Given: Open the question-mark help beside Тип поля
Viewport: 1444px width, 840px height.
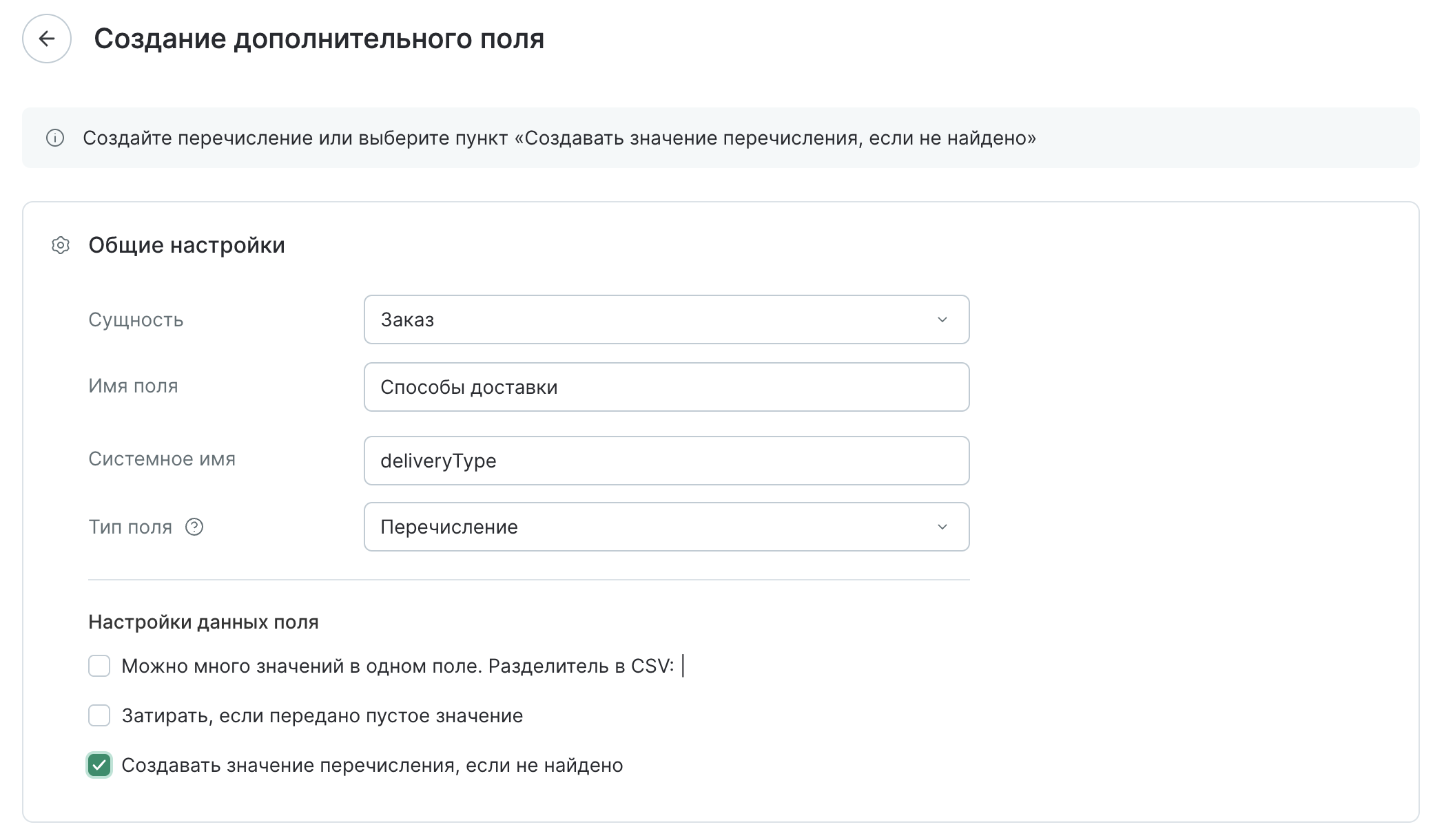Looking at the screenshot, I should pos(196,527).
